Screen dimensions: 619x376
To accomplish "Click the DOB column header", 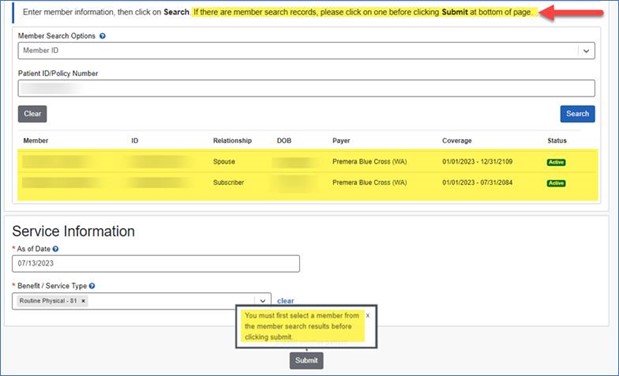I will (284, 141).
